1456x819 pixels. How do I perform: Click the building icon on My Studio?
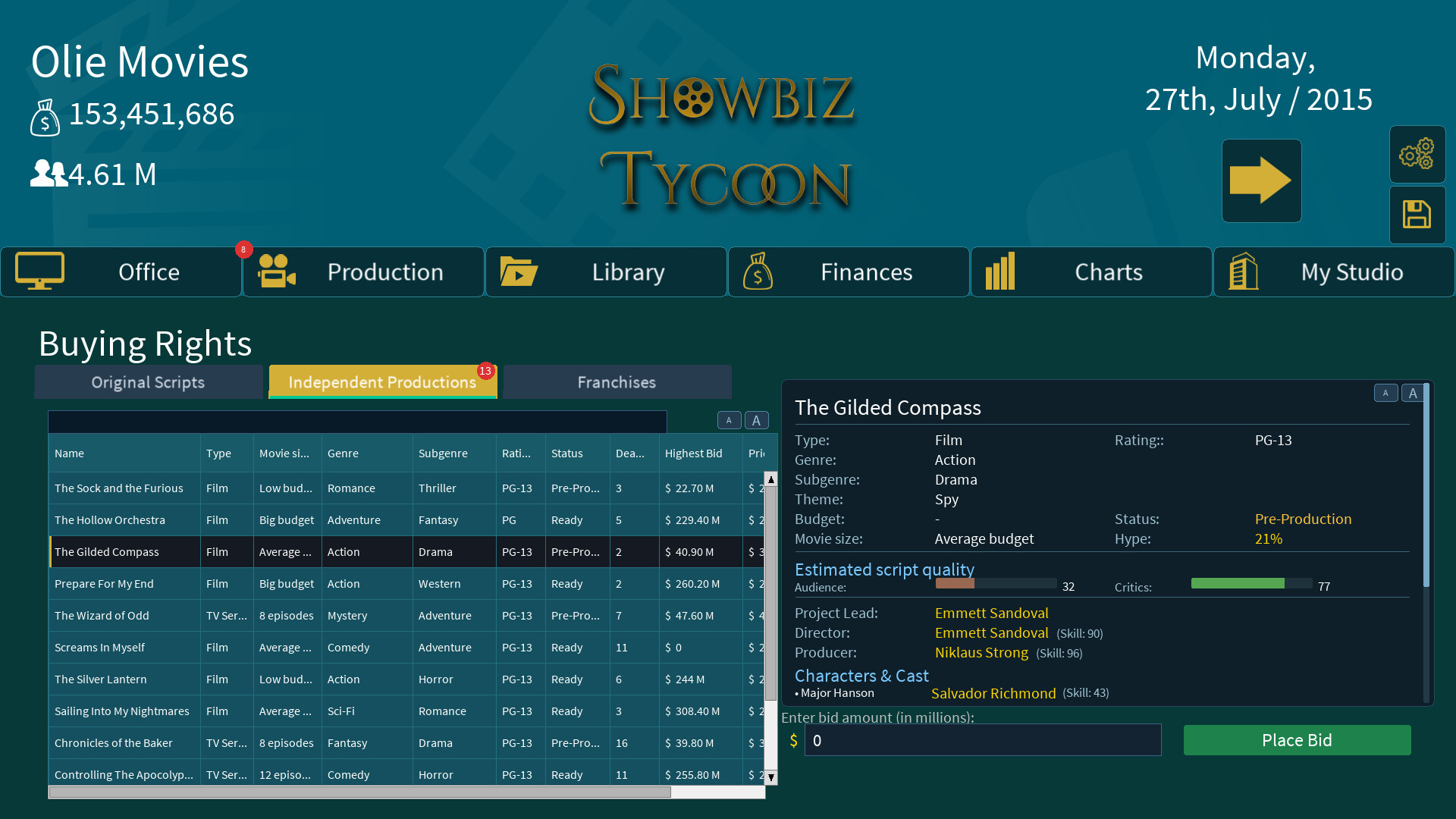tap(1243, 271)
